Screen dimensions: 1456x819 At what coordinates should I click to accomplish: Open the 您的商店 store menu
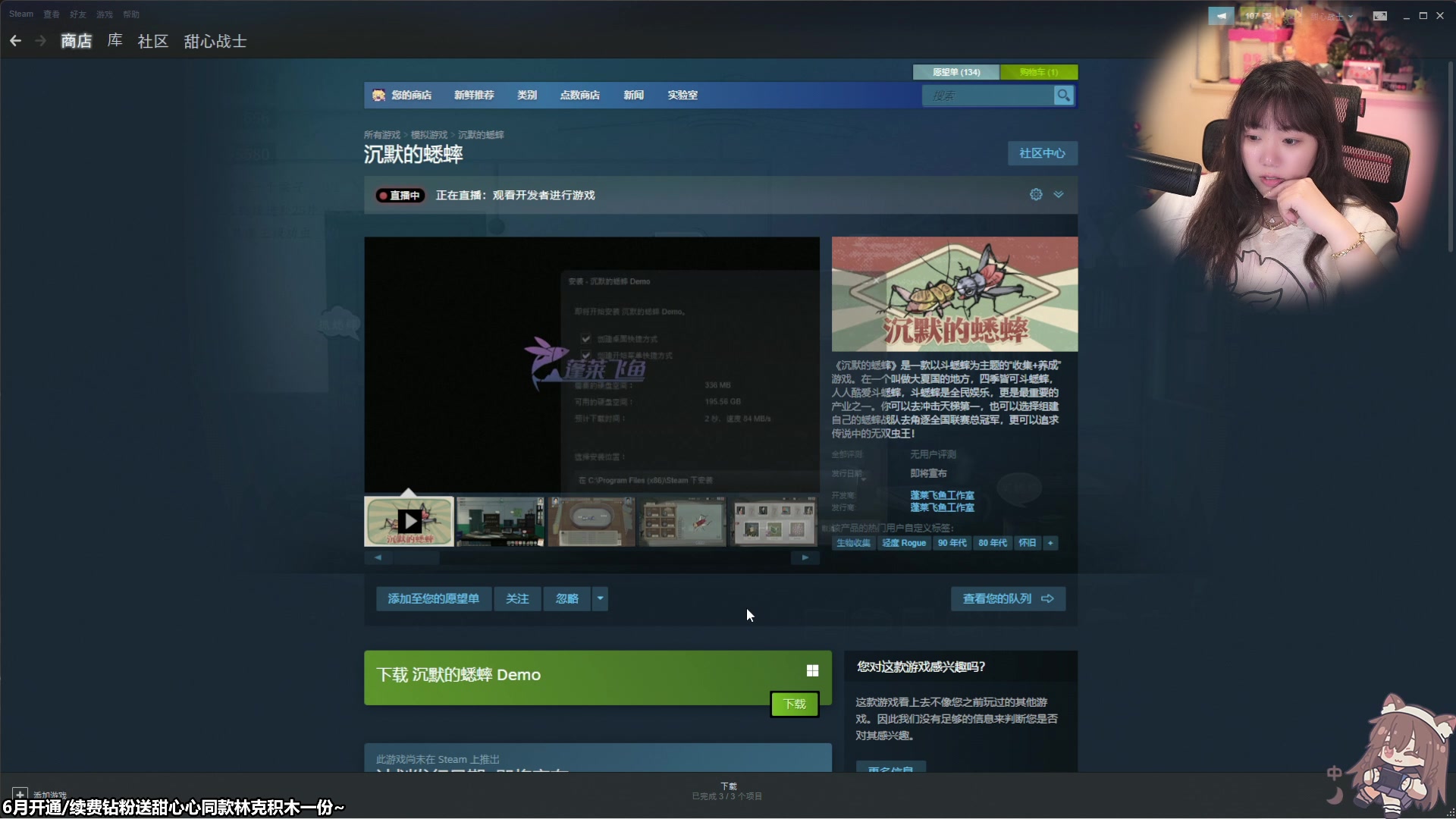click(411, 95)
